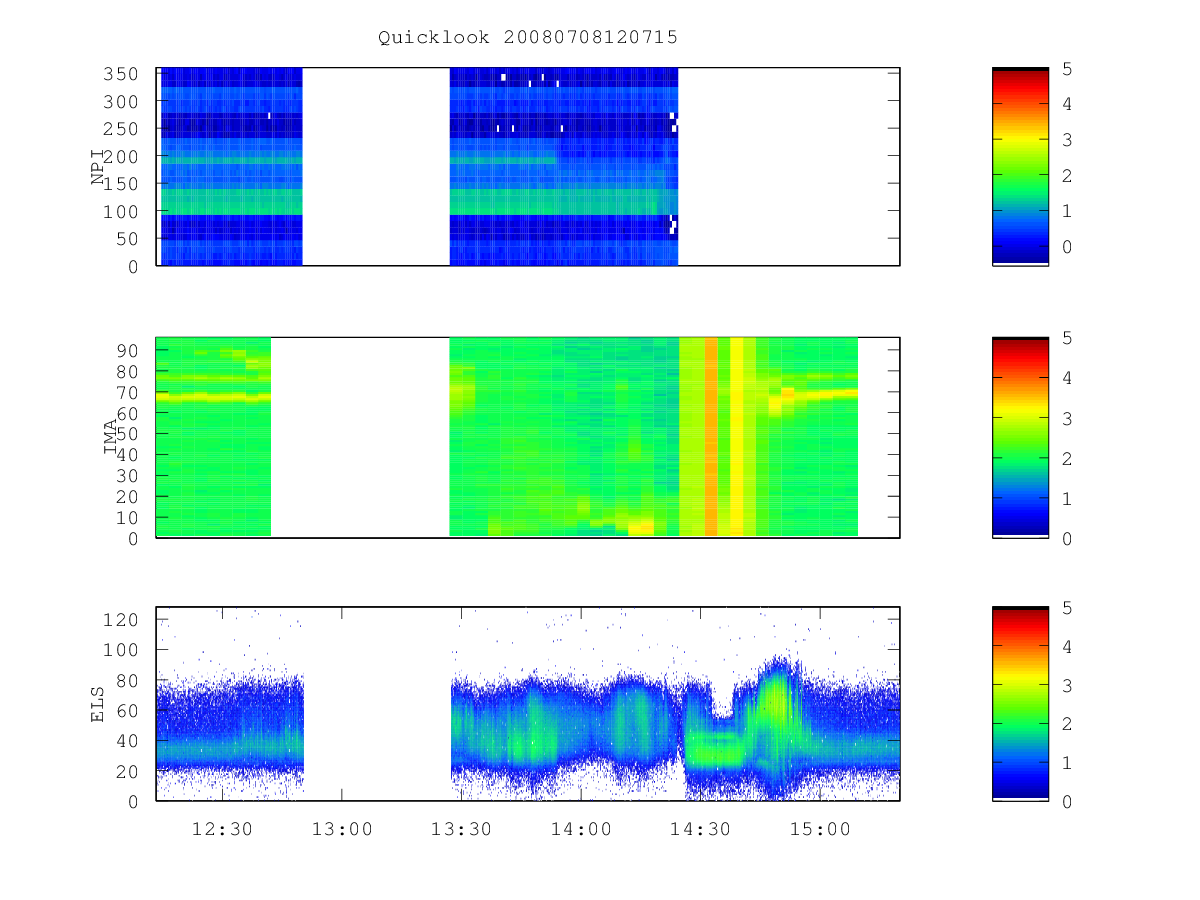The width and height of the screenshot is (1200, 900).
Task: Click the ELS spectrogram dip near 14:30
Action: tap(721, 700)
